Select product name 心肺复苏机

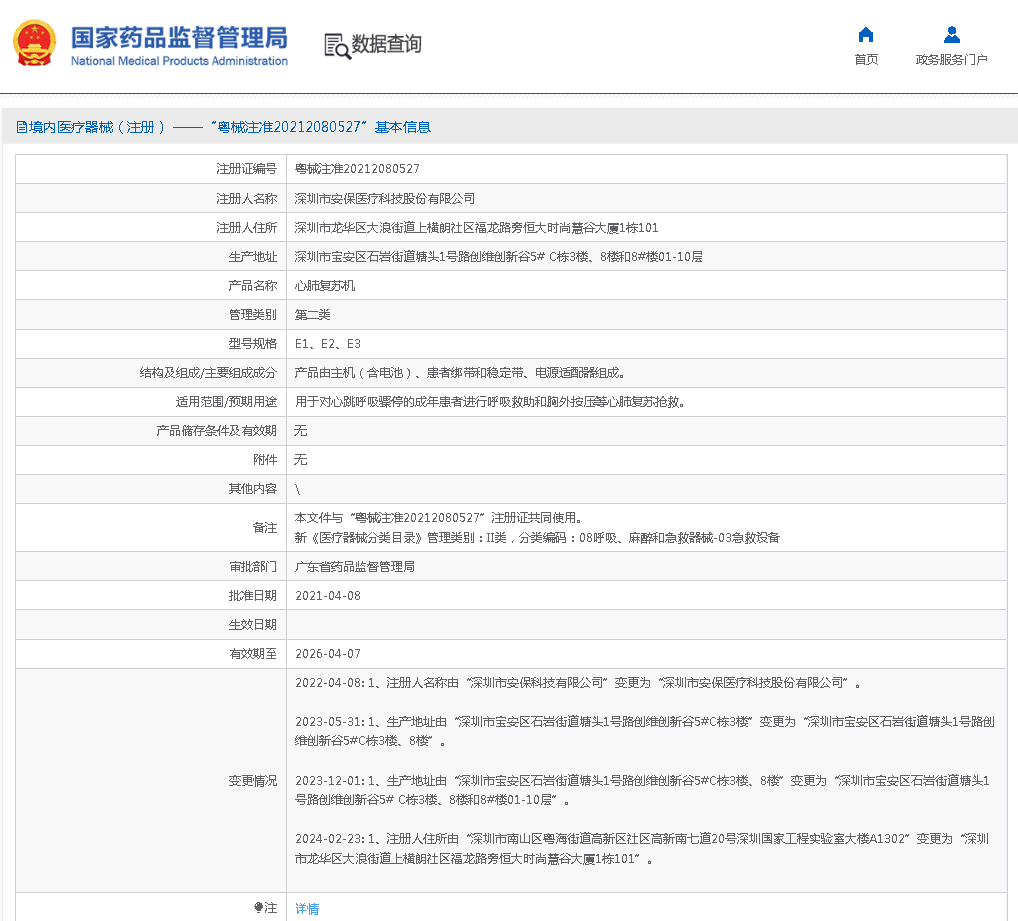click(325, 286)
